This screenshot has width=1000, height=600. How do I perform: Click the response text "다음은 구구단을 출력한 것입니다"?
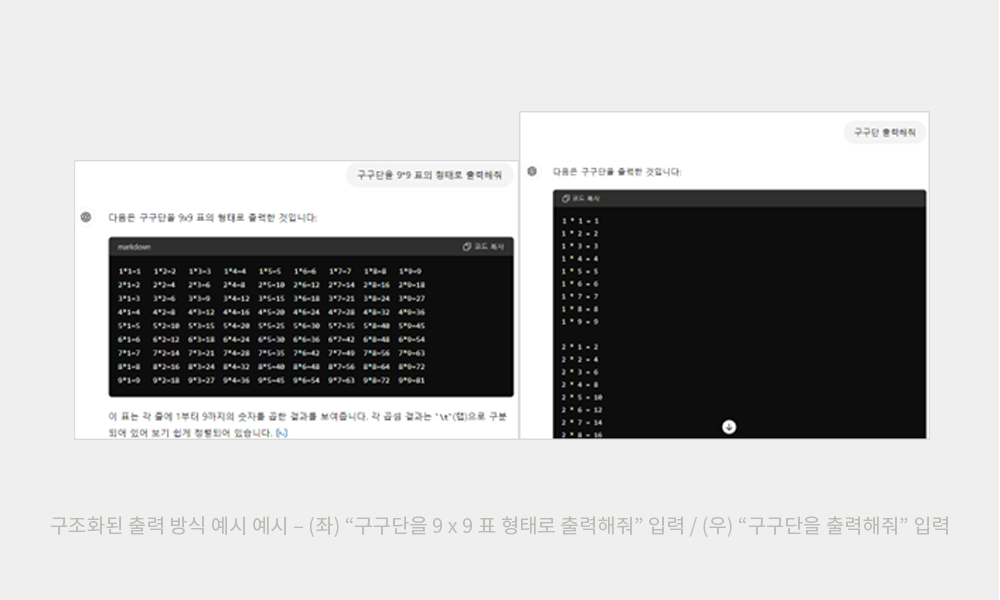coord(617,172)
